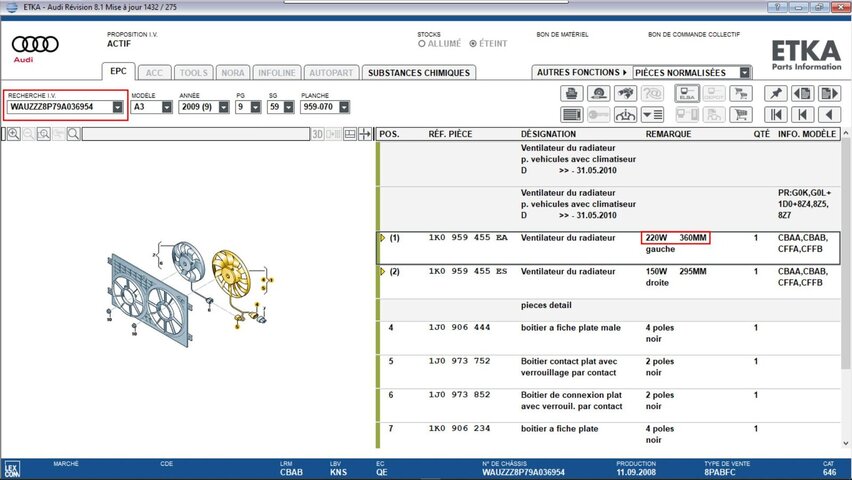Screen dimensions: 852x480
Task: Click the ELSA button icon
Action: [687, 93]
